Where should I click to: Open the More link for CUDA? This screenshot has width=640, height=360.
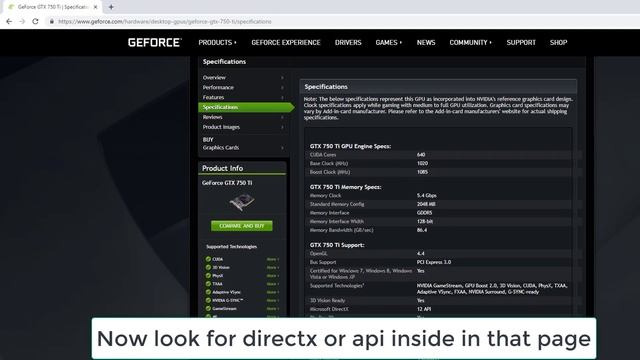click(x=273, y=259)
